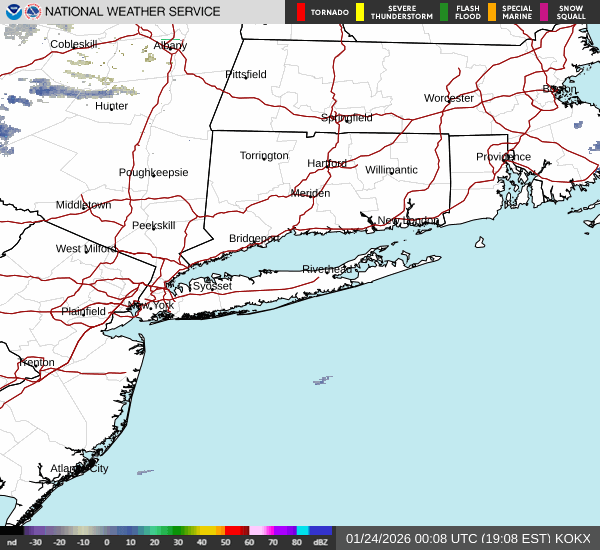Select Hartford on the radar map
This screenshot has height=550, width=600.
tap(327, 163)
